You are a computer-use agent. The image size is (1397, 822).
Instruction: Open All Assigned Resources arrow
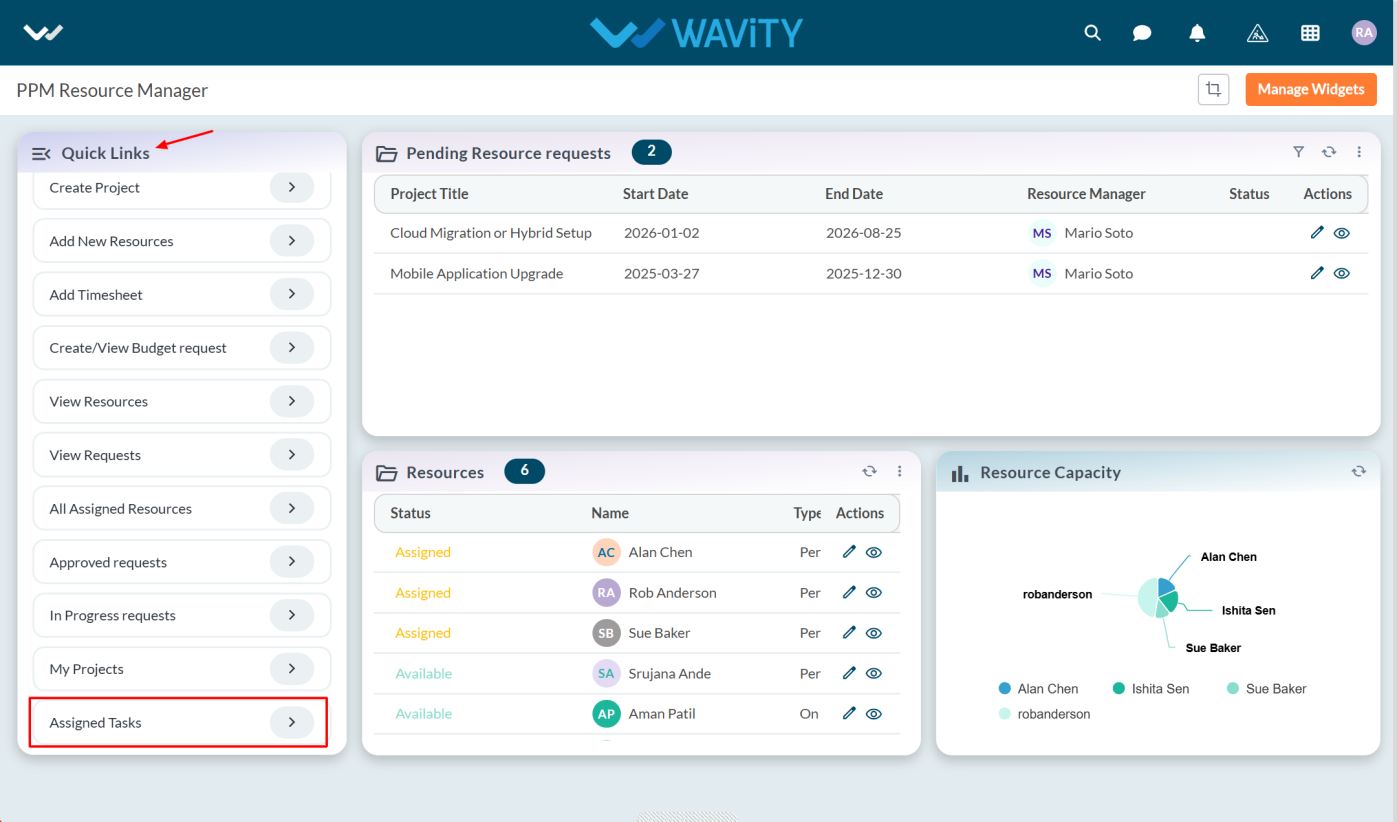coord(292,508)
